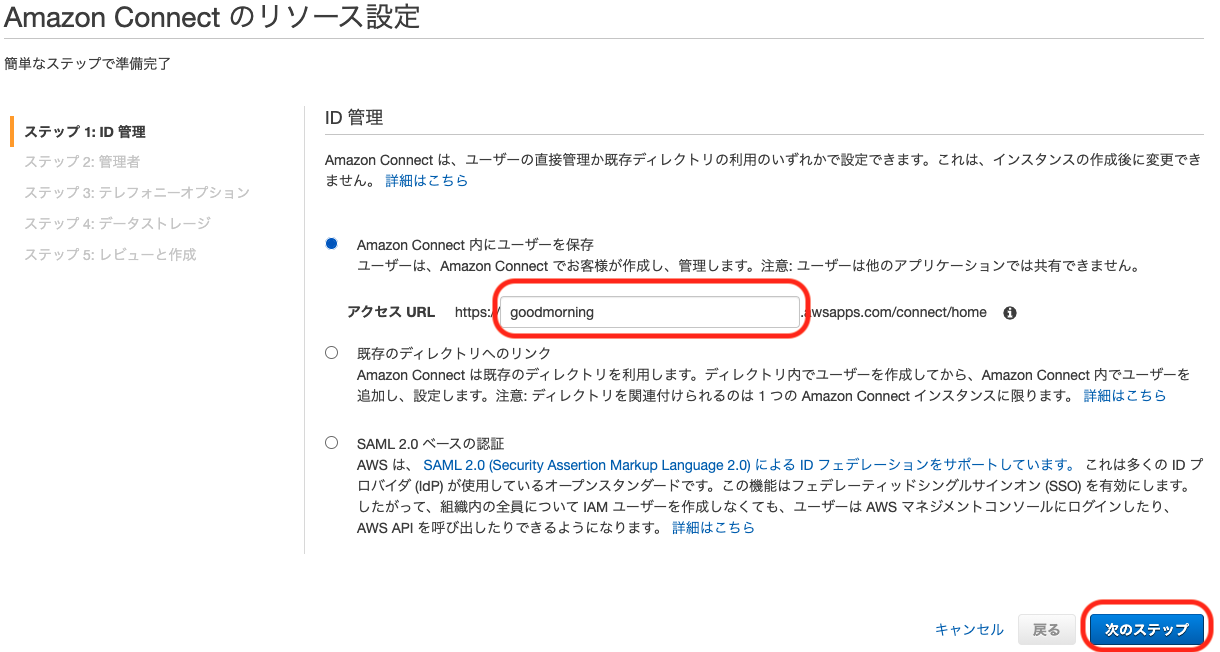Open 詳細はこちら link under ID 管理 description
This screenshot has height=652, width=1220.
427,181
